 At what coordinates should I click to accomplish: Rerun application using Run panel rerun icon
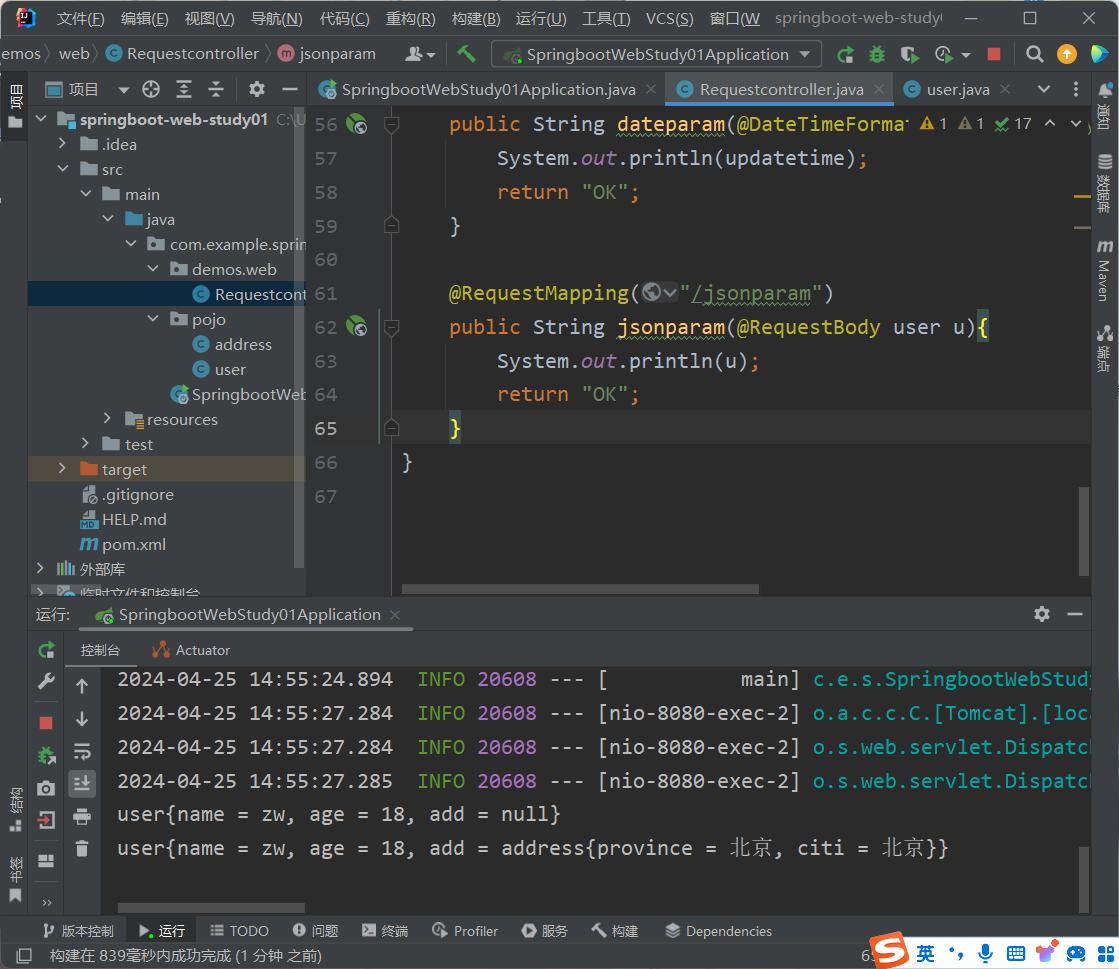coord(46,650)
